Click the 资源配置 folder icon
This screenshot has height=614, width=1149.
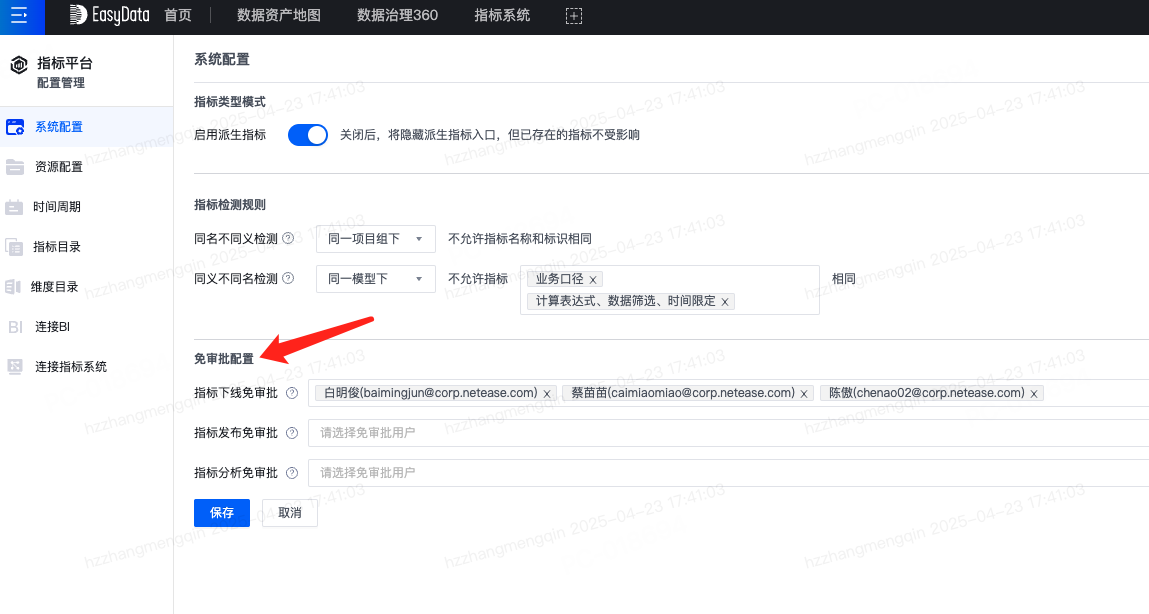pyautogui.click(x=15, y=167)
